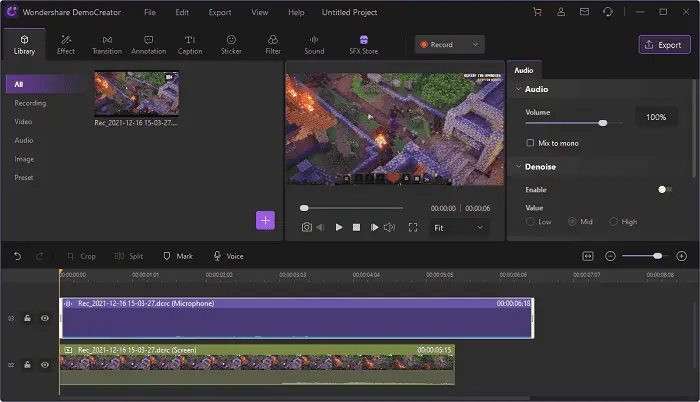Adjust the Volume slider
The width and height of the screenshot is (700, 402).
pos(574,123)
